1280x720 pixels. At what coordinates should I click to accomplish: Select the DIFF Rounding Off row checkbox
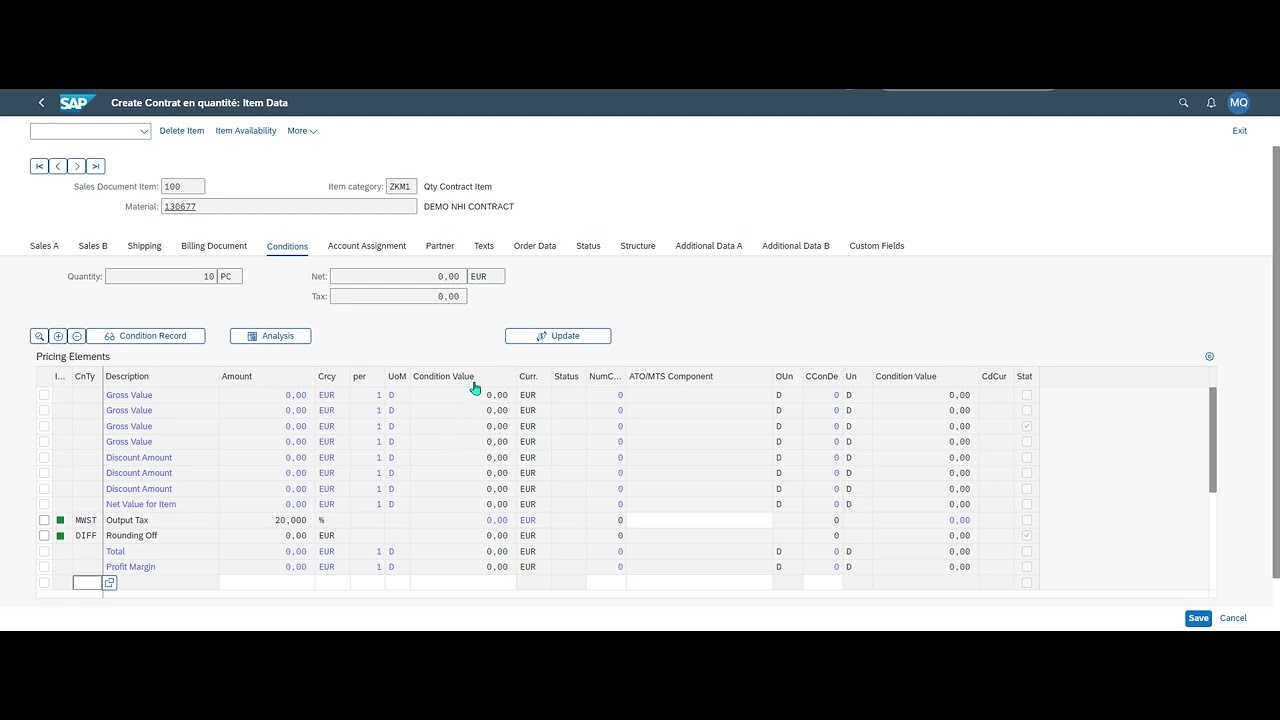click(x=44, y=536)
